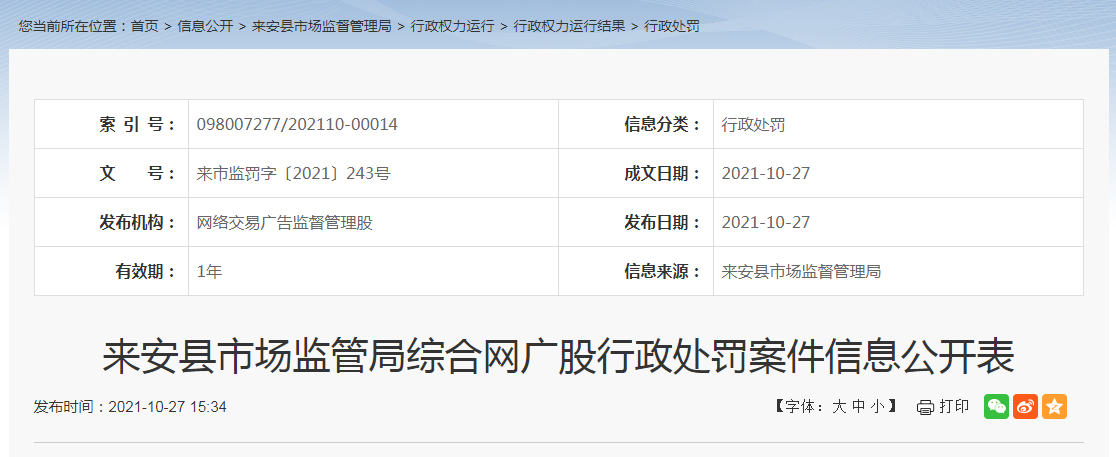
Task: Click the star favorites icon
Action: [1055, 406]
